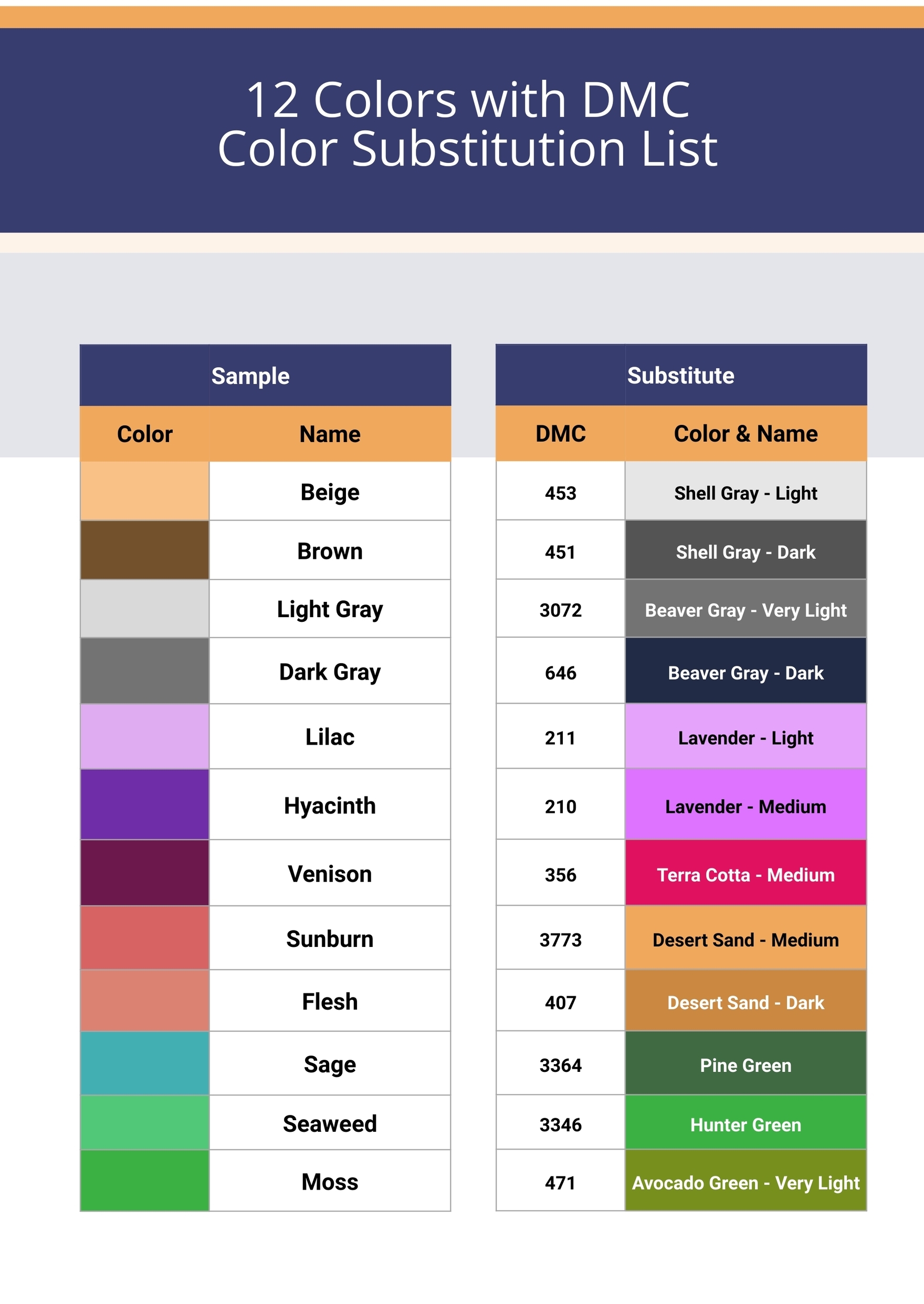Screen dimensions: 924x1304
Task: Select the DMC column header
Action: [560, 433]
